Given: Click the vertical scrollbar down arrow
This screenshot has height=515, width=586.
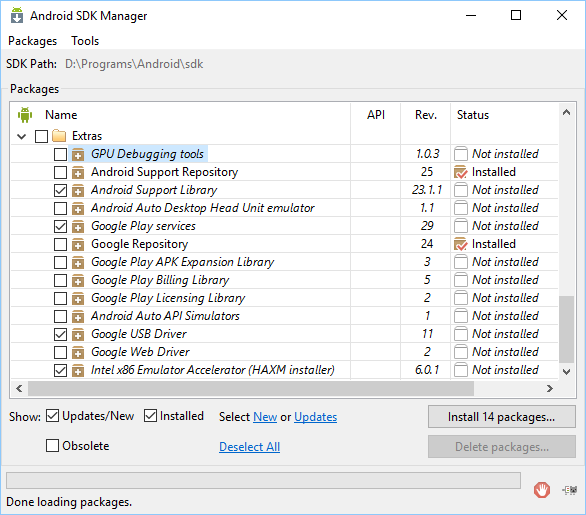Looking at the screenshot, I should 567,371.
